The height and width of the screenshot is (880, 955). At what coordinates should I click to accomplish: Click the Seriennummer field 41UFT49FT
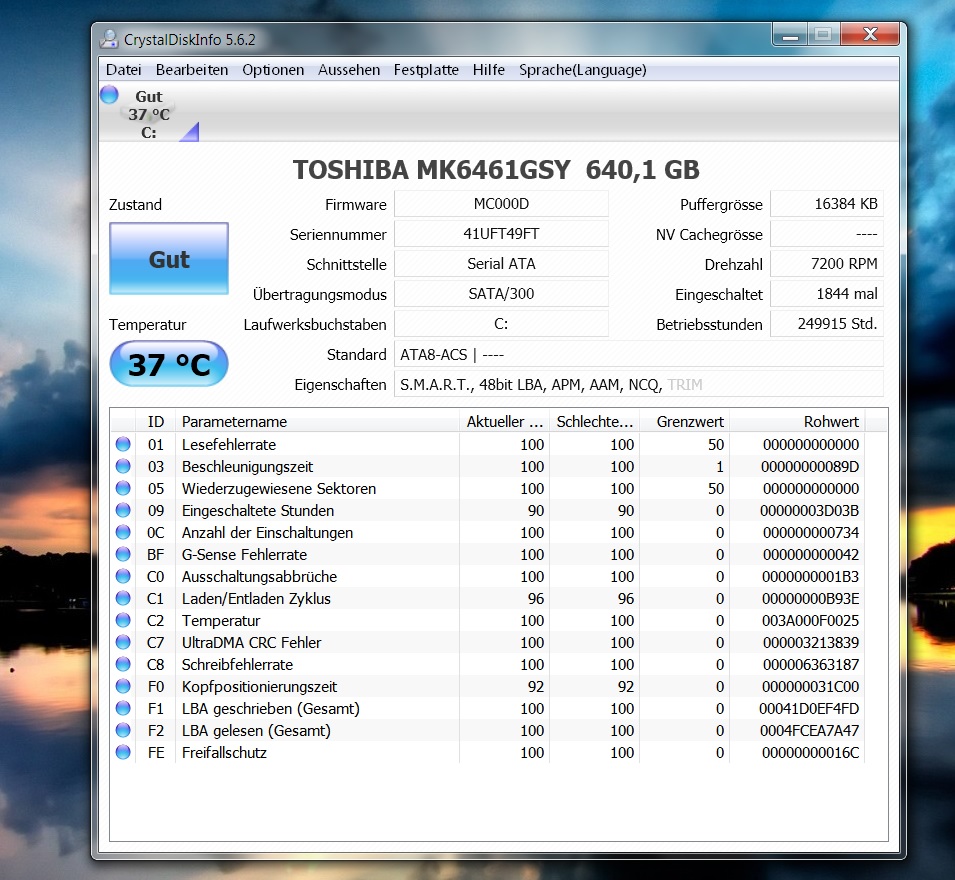(501, 234)
